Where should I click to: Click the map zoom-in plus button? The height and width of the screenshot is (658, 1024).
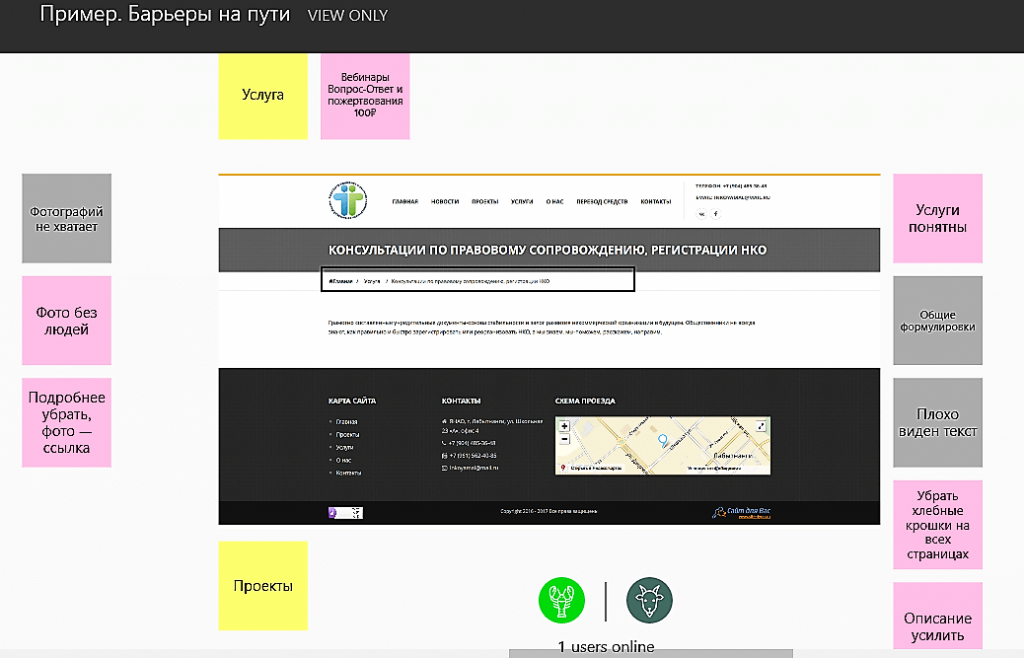(565, 426)
